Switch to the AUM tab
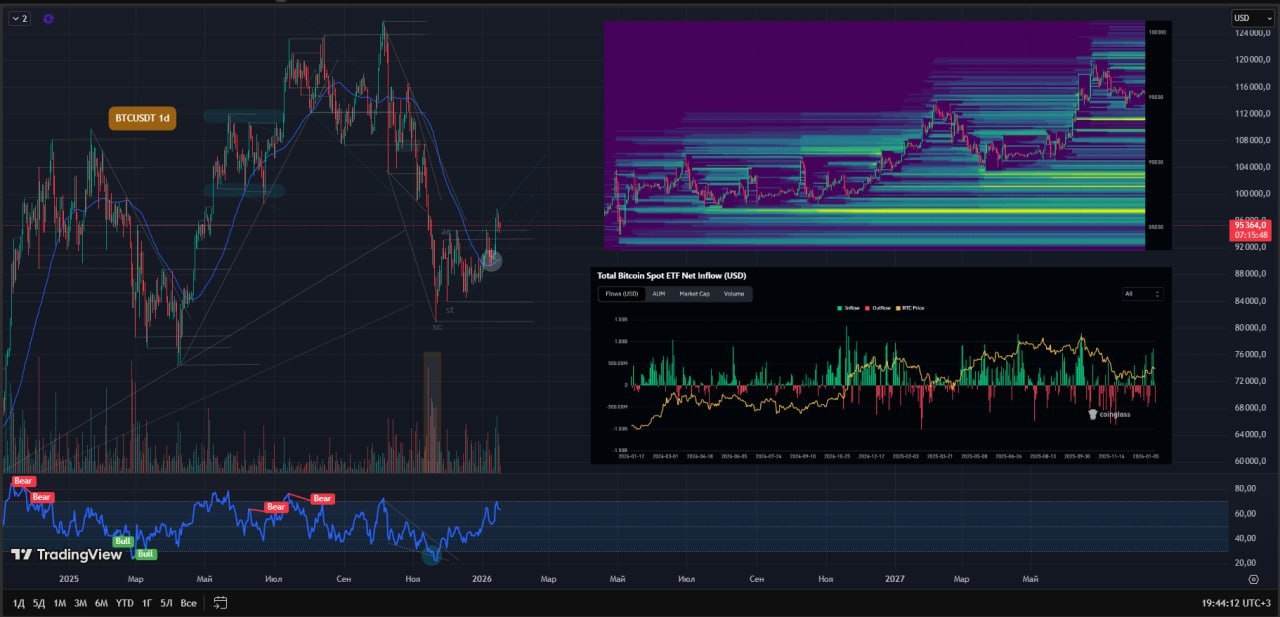Image resolution: width=1280 pixels, height=617 pixels. click(658, 294)
